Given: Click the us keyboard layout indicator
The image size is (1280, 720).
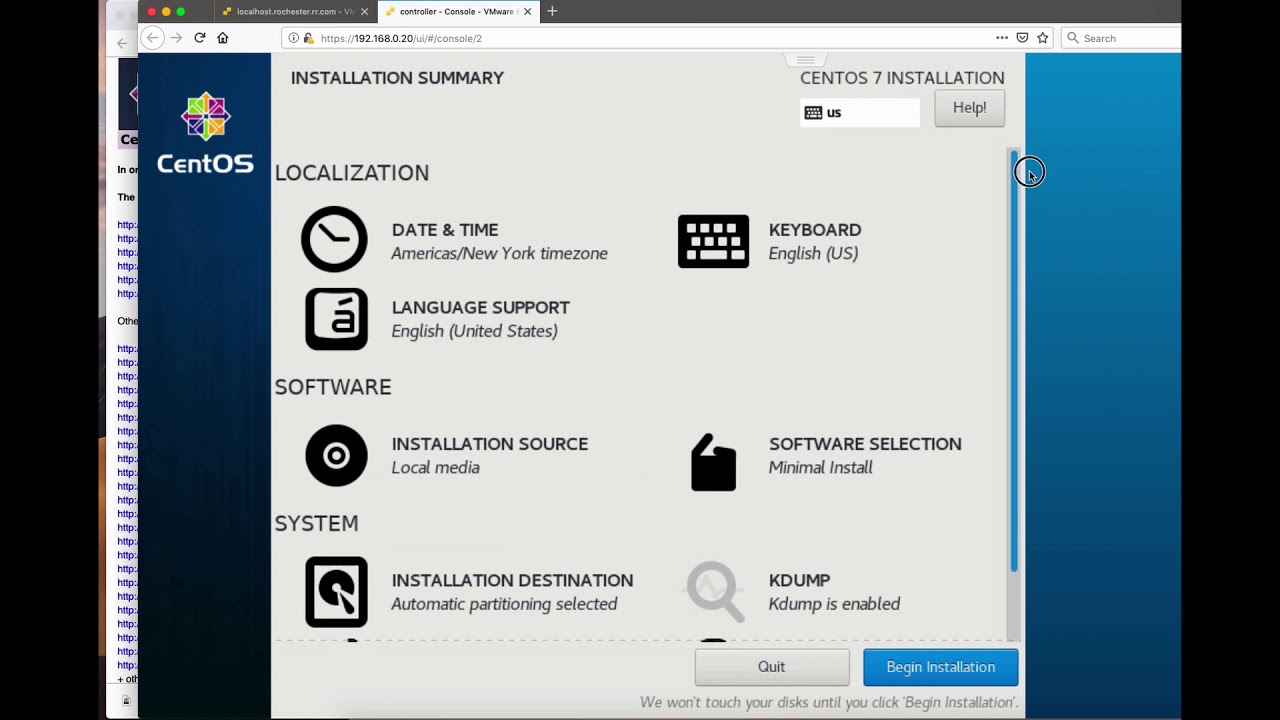Looking at the screenshot, I should tap(860, 113).
